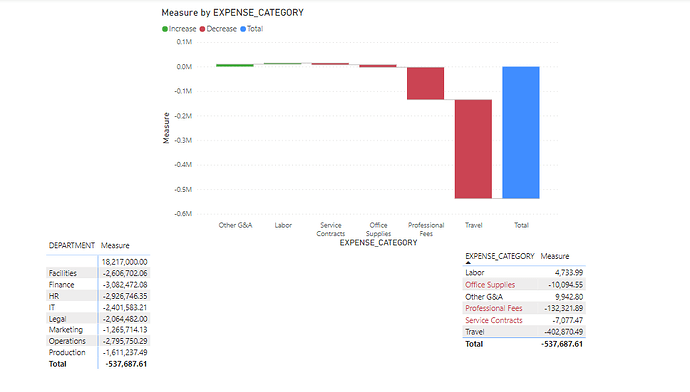Click the red Decrease legend marker

click(x=202, y=29)
